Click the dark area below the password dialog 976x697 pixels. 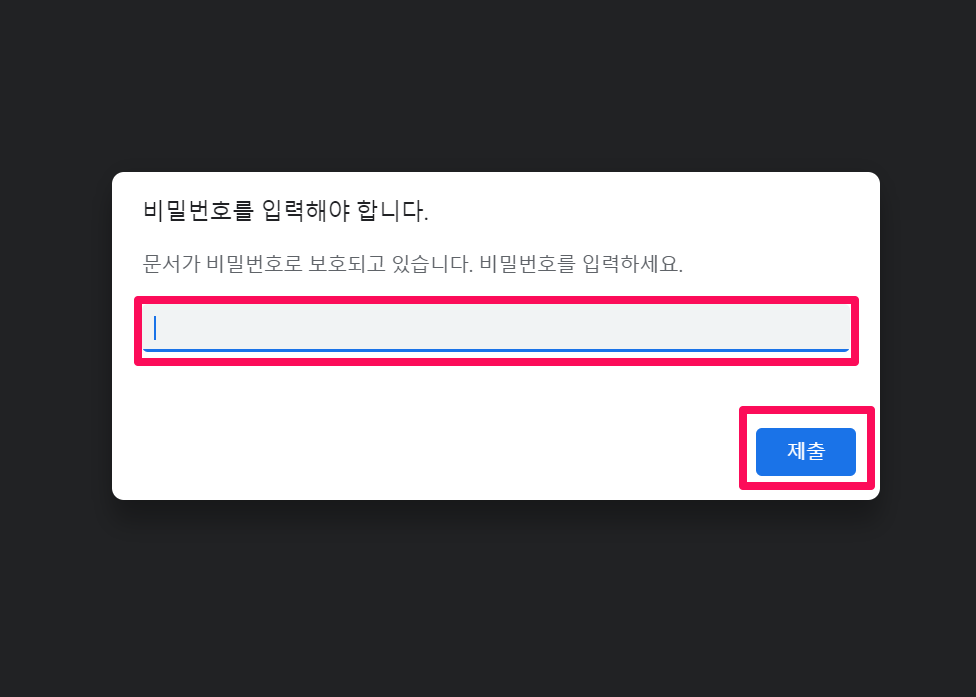(488, 598)
